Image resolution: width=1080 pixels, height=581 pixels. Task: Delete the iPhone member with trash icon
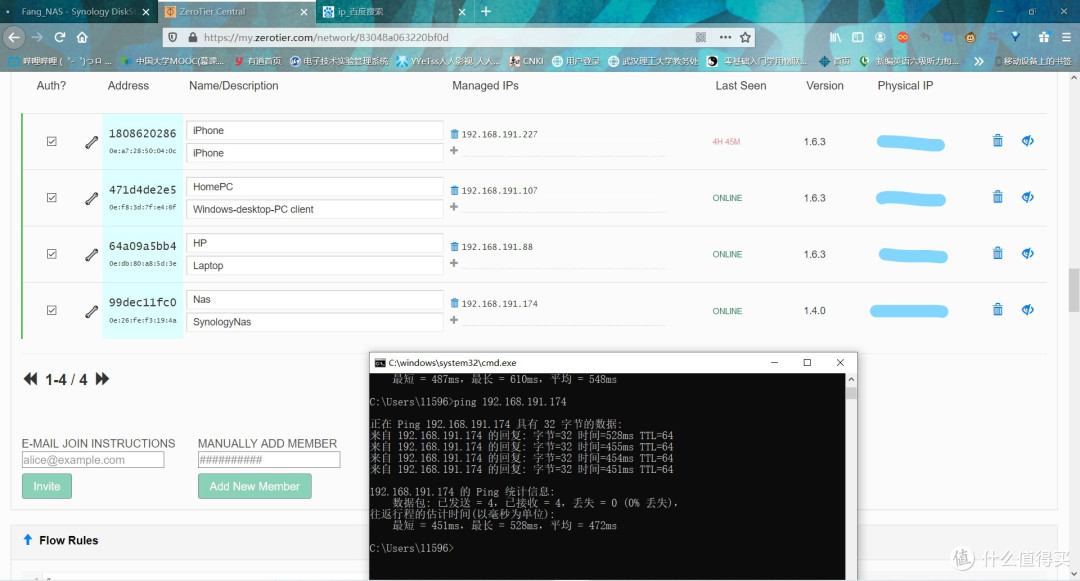point(997,140)
